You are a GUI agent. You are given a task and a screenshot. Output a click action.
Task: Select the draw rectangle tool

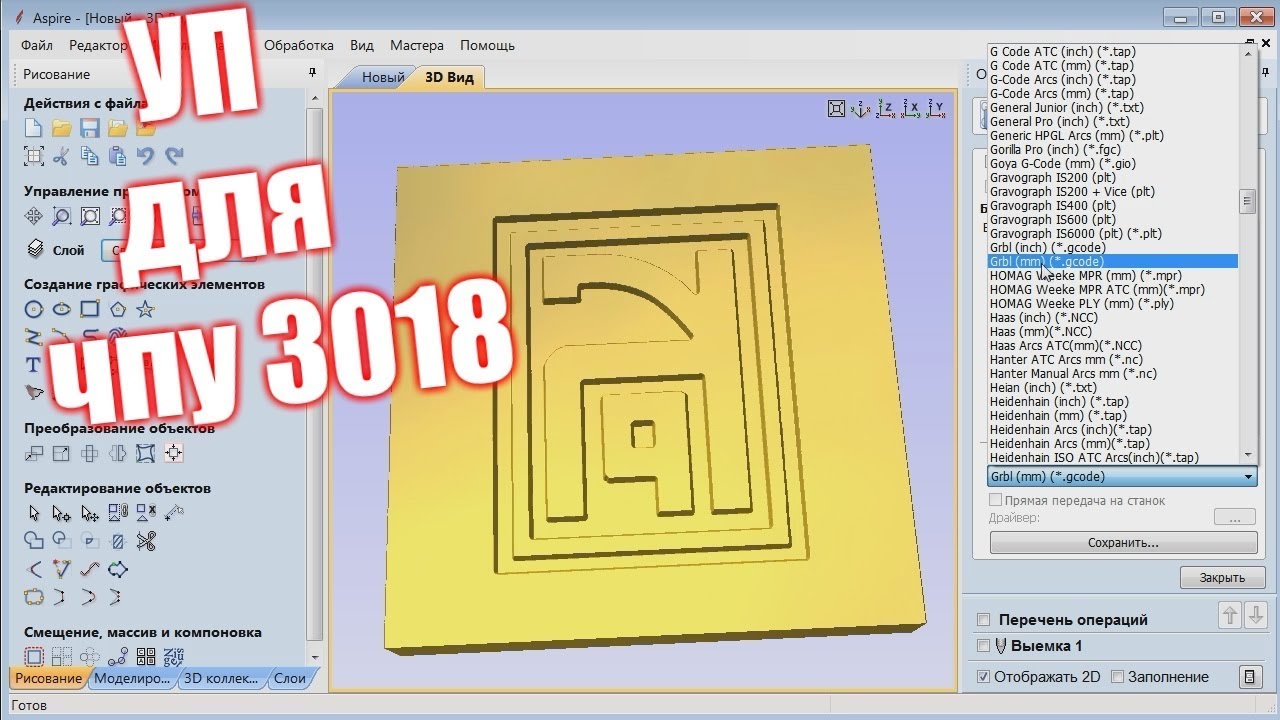[x=89, y=309]
